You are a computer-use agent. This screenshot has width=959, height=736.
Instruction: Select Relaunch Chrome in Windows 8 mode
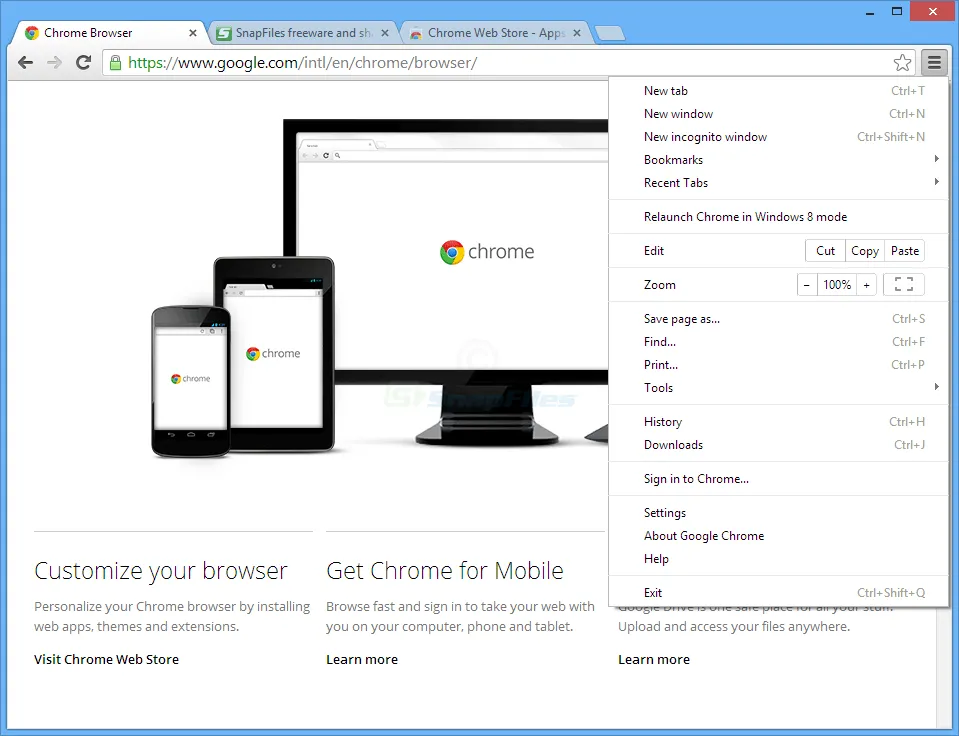pyautogui.click(x=779, y=217)
